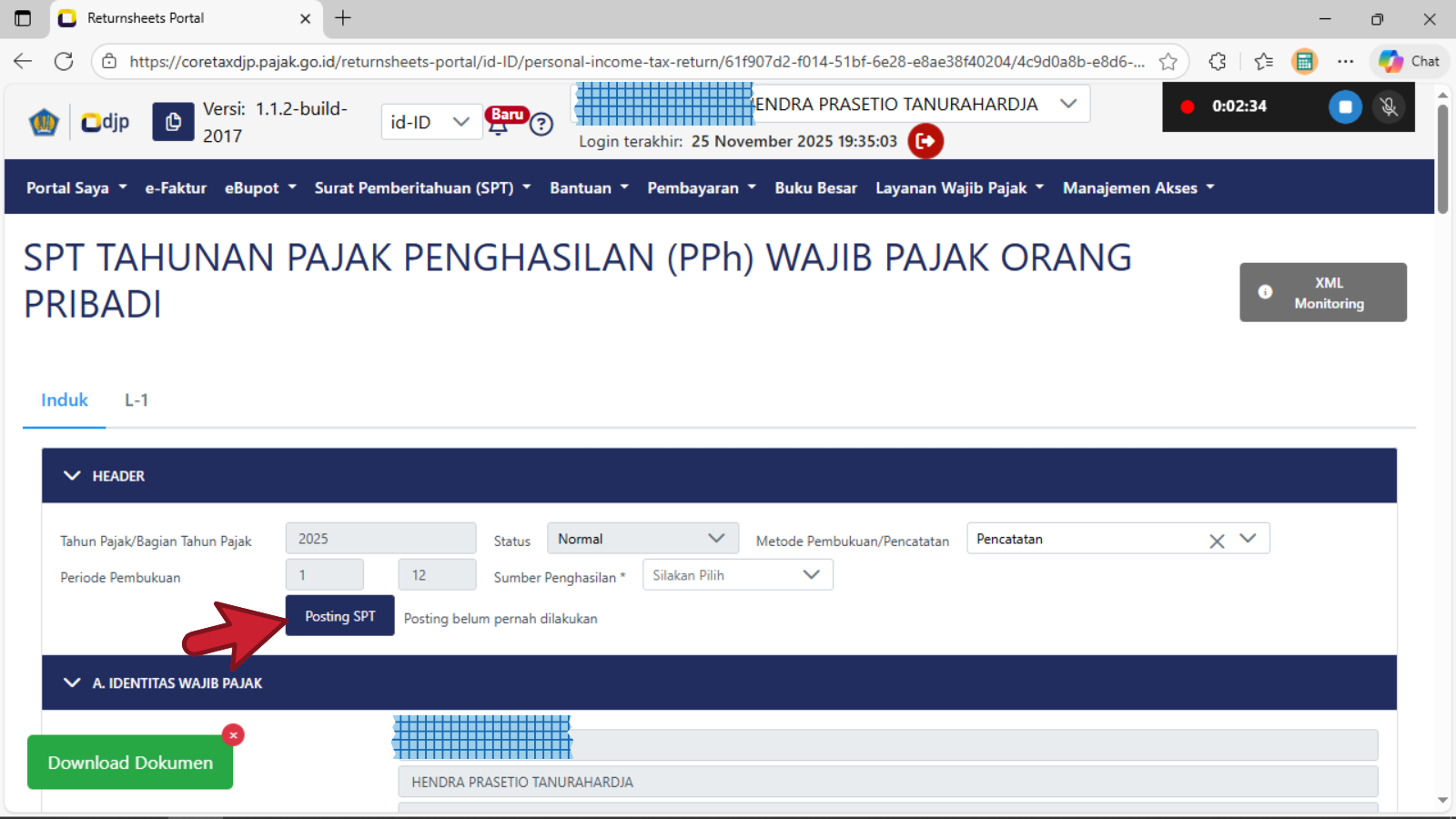Click the red logout icon

click(925, 141)
